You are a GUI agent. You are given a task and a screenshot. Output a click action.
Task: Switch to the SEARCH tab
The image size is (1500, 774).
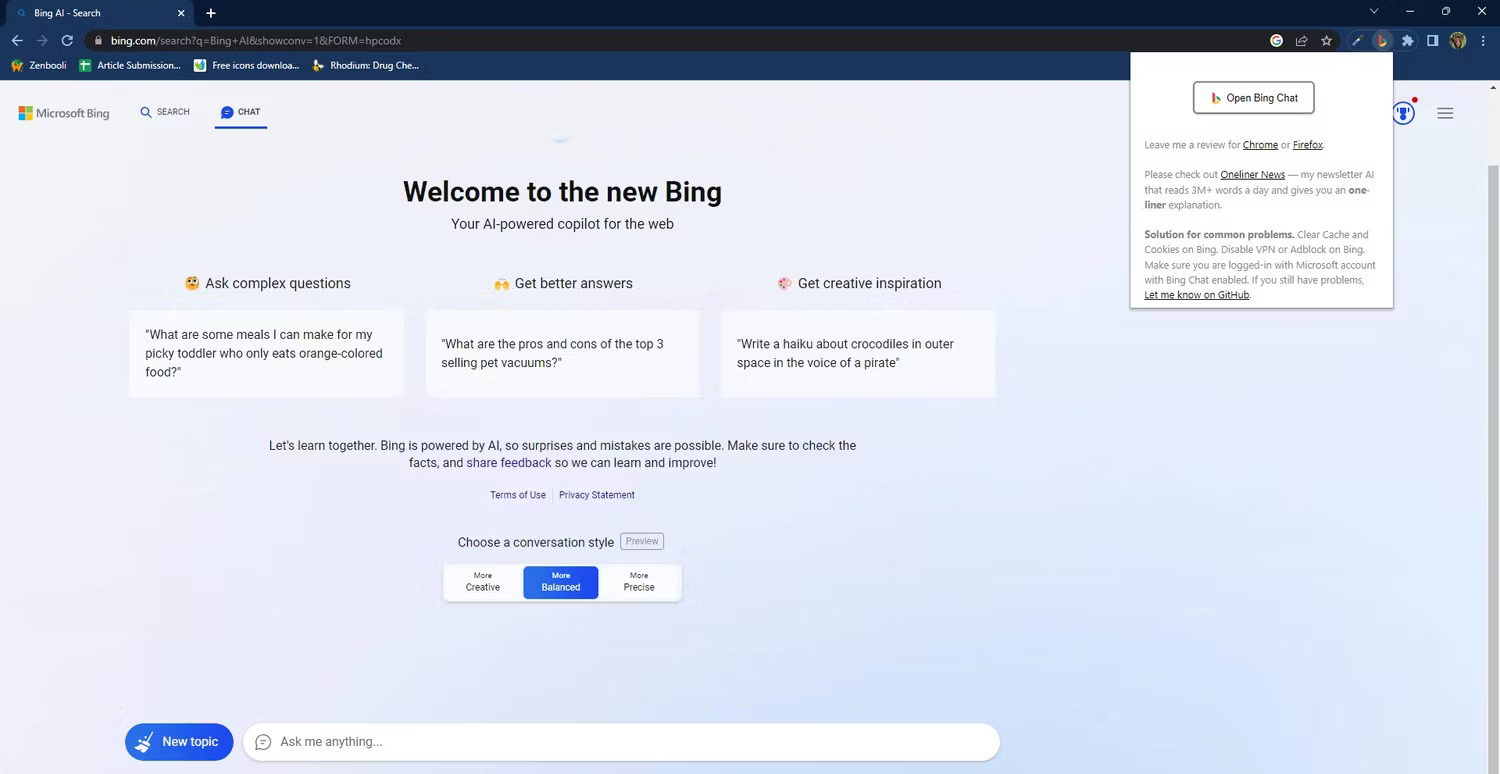point(165,112)
